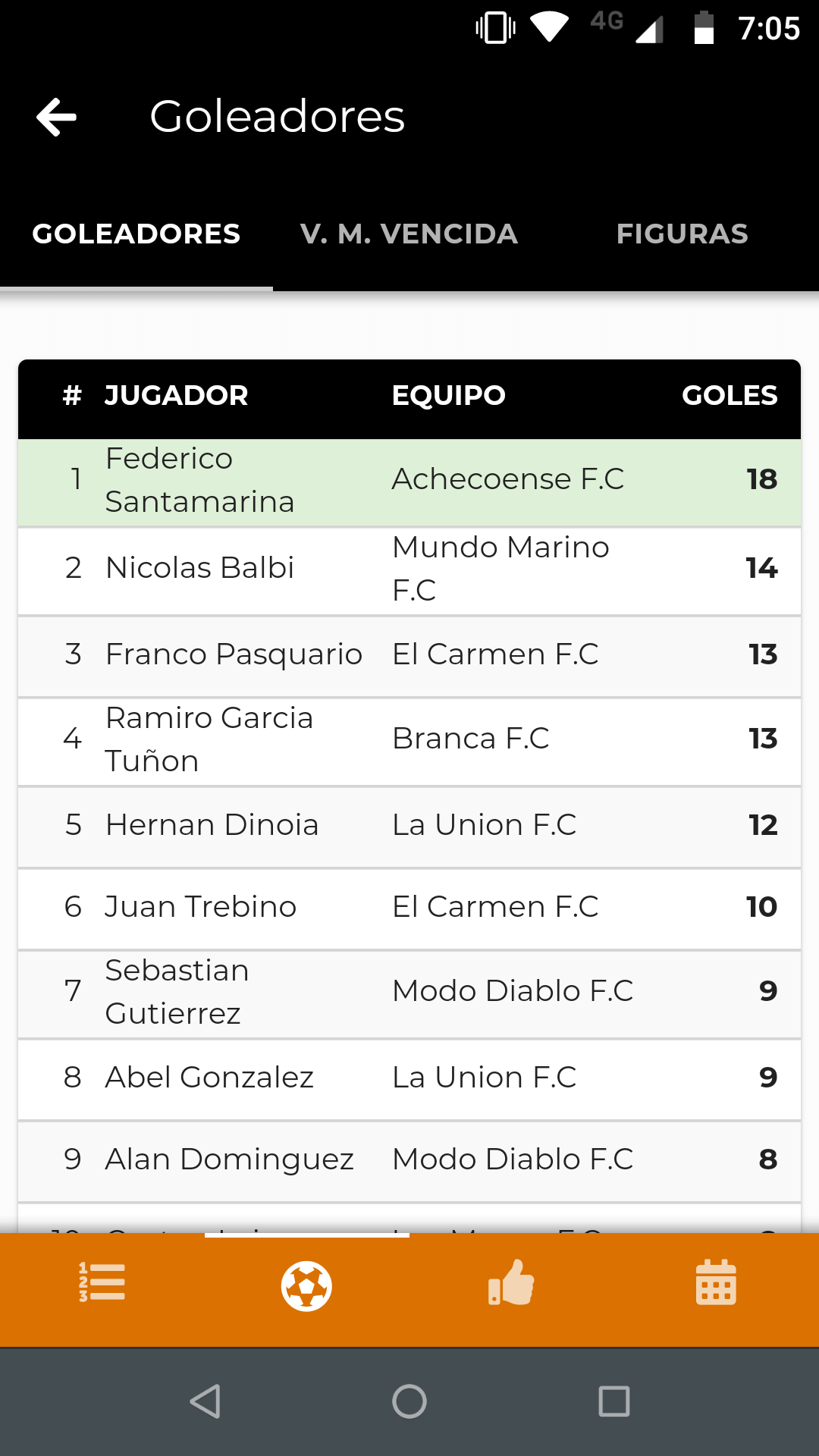The width and height of the screenshot is (819, 1456).
Task: Select the soccer ball icon
Action: click(306, 1285)
